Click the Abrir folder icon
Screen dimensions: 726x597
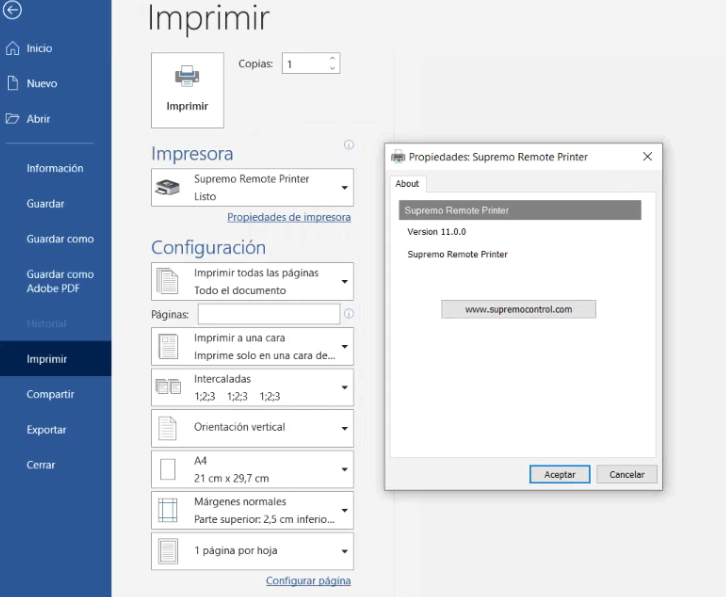(x=13, y=119)
